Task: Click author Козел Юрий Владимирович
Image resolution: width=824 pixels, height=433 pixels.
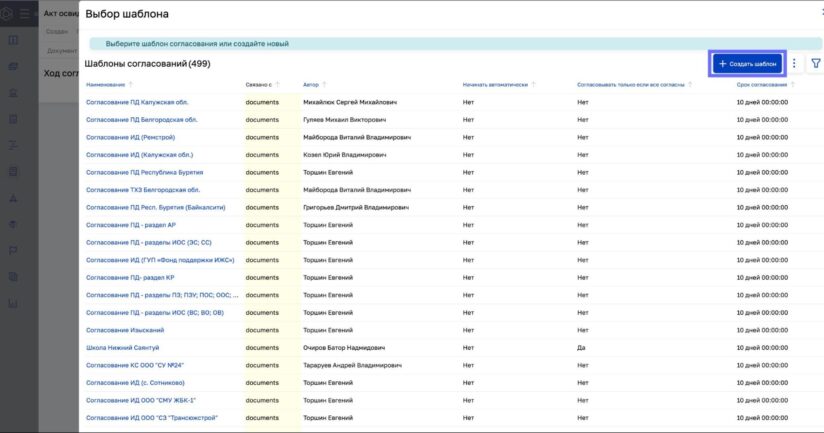Action: point(344,155)
